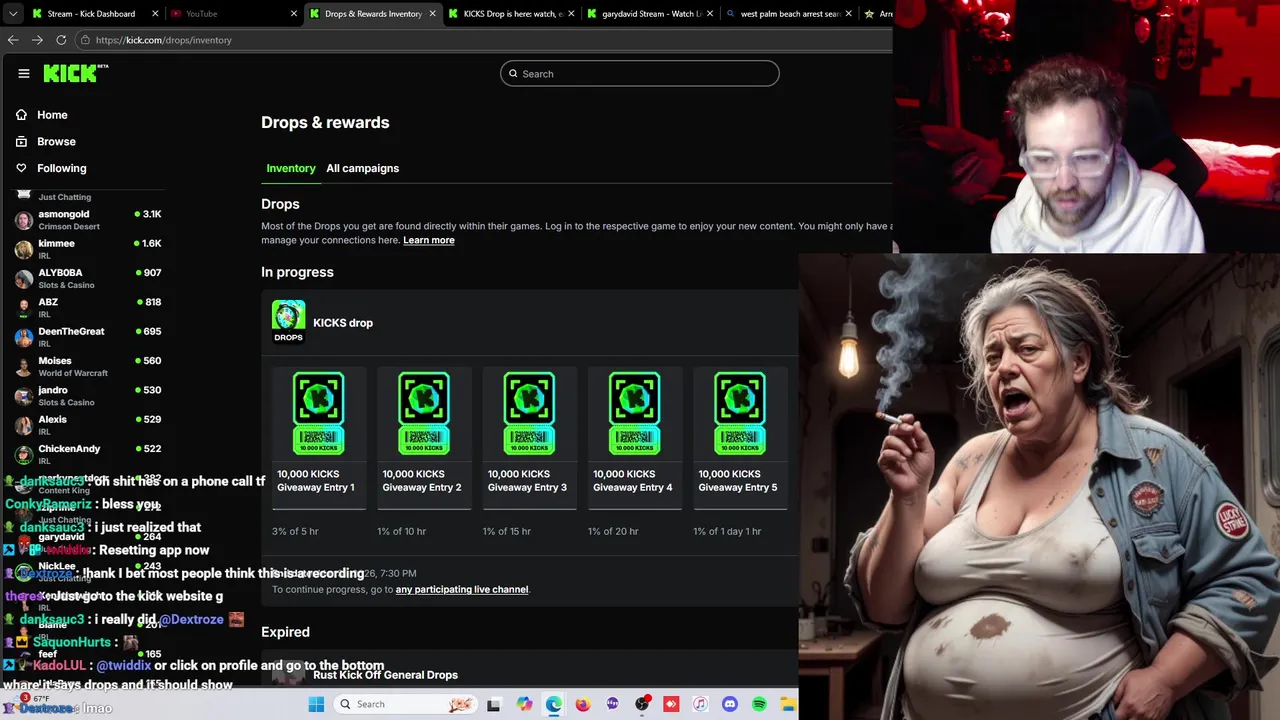Click the KICKS drop campaign title
This screenshot has height=720, width=1280.
(x=343, y=323)
